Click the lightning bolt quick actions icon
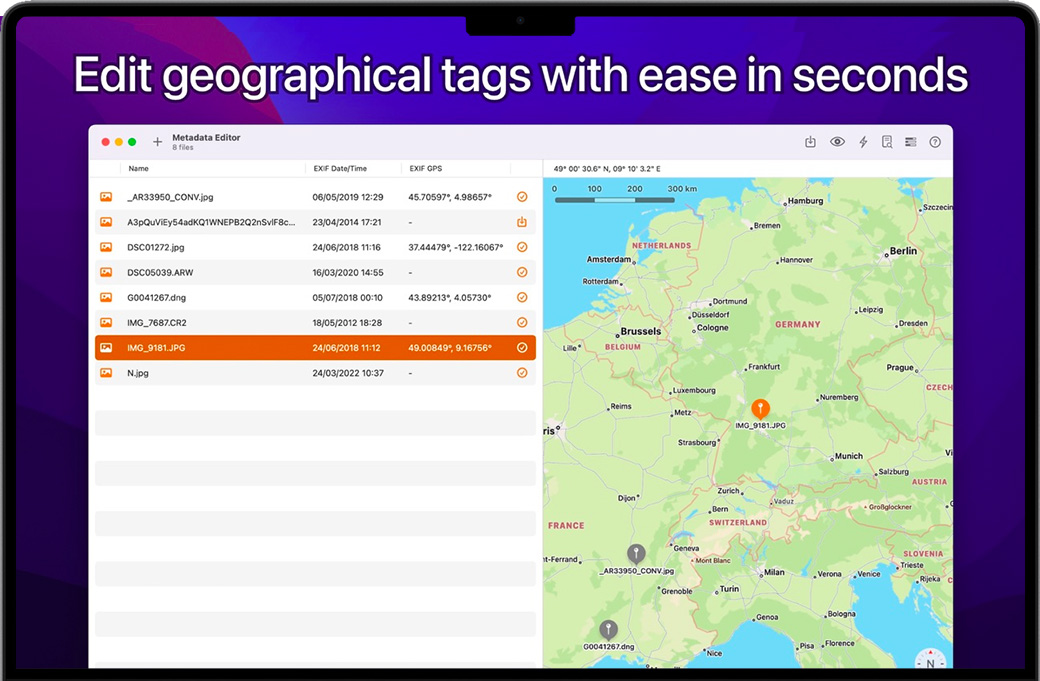 tap(863, 142)
